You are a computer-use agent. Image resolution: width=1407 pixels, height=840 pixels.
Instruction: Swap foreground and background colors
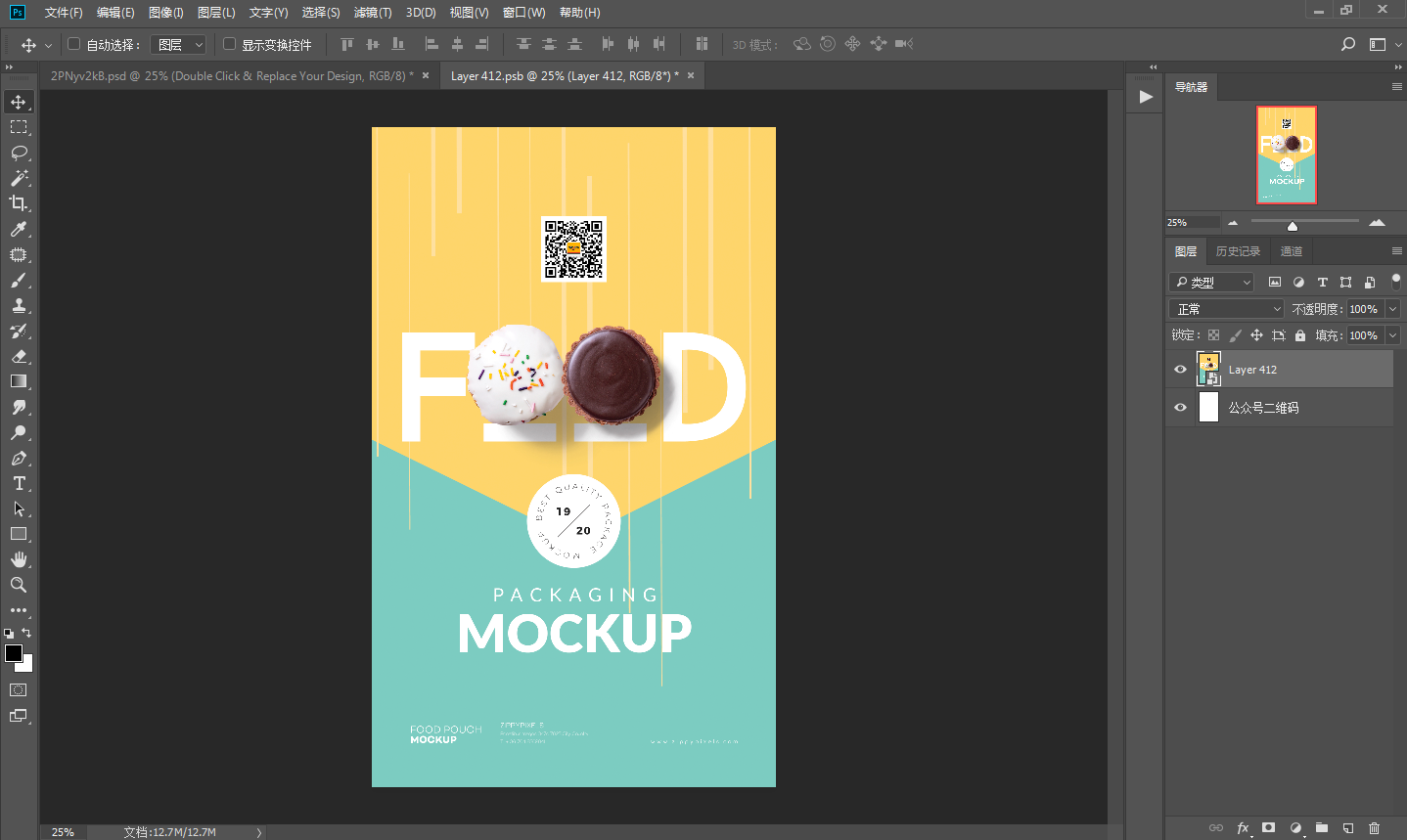click(26, 633)
